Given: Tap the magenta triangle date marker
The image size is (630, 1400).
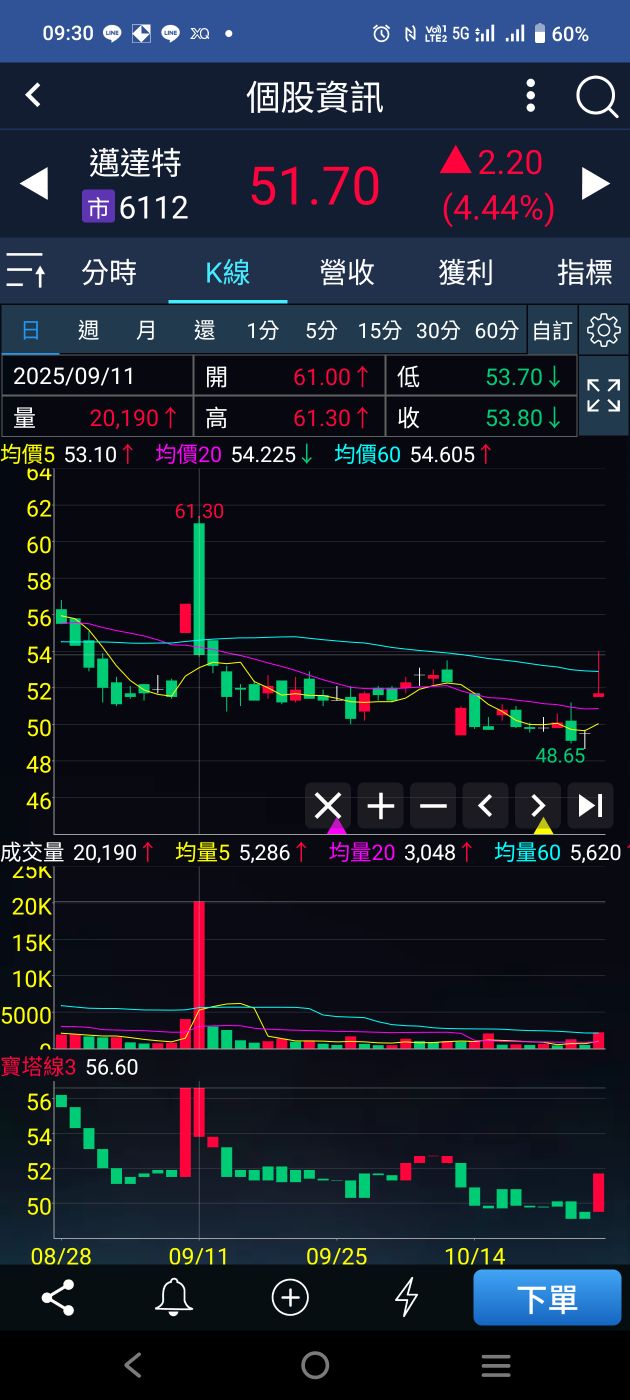Looking at the screenshot, I should click(x=337, y=826).
